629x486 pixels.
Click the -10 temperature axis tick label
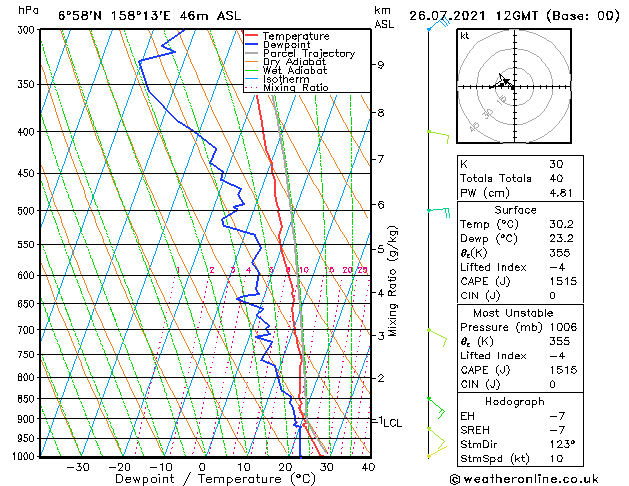click(160, 467)
